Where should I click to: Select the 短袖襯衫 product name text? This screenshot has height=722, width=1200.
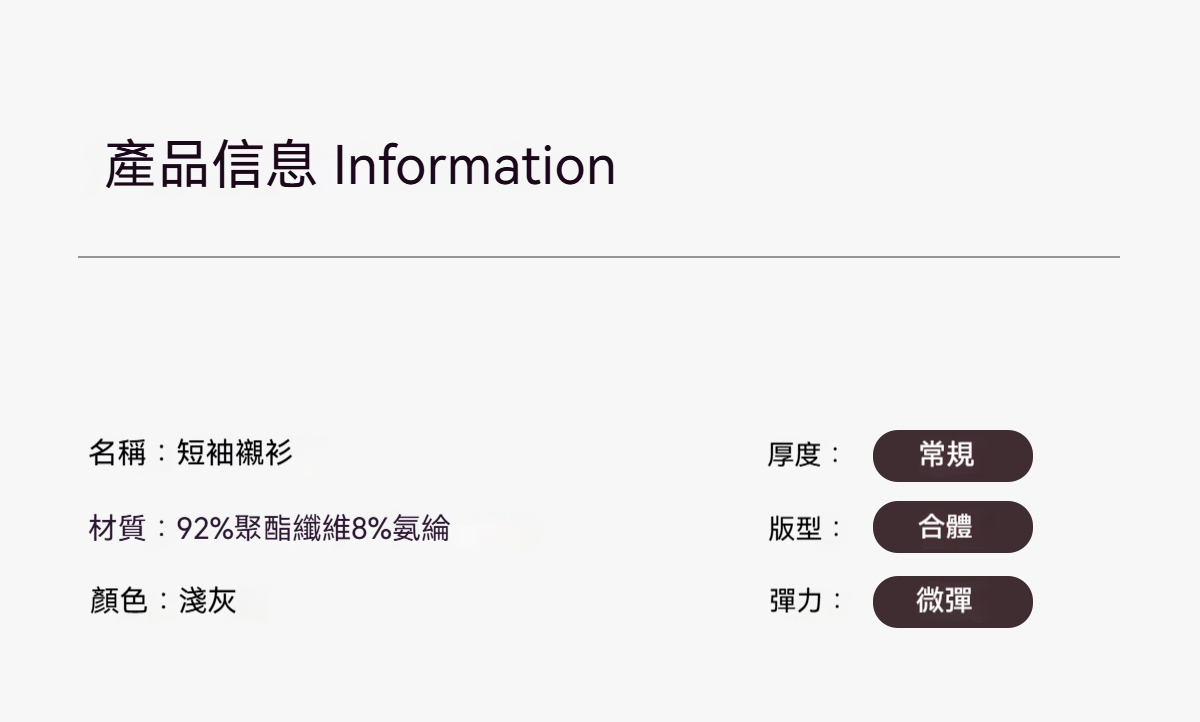pyautogui.click(x=235, y=453)
